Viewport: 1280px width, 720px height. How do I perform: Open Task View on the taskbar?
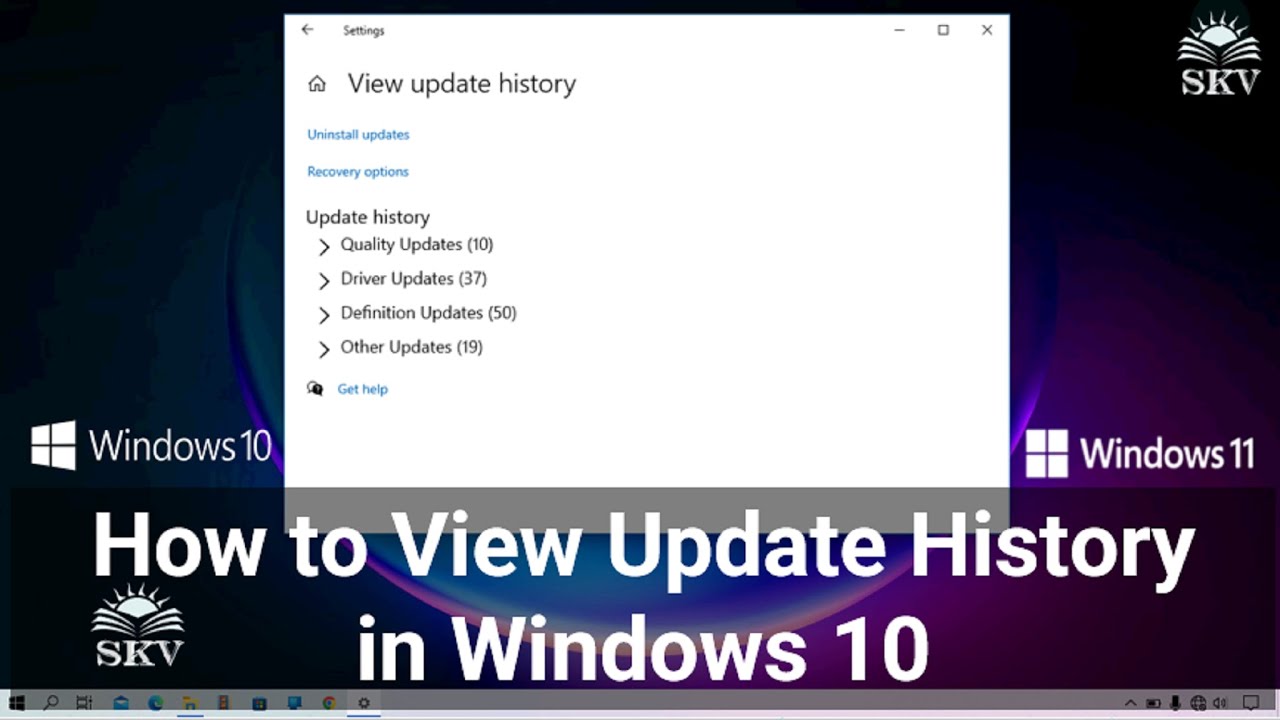[x=84, y=703]
